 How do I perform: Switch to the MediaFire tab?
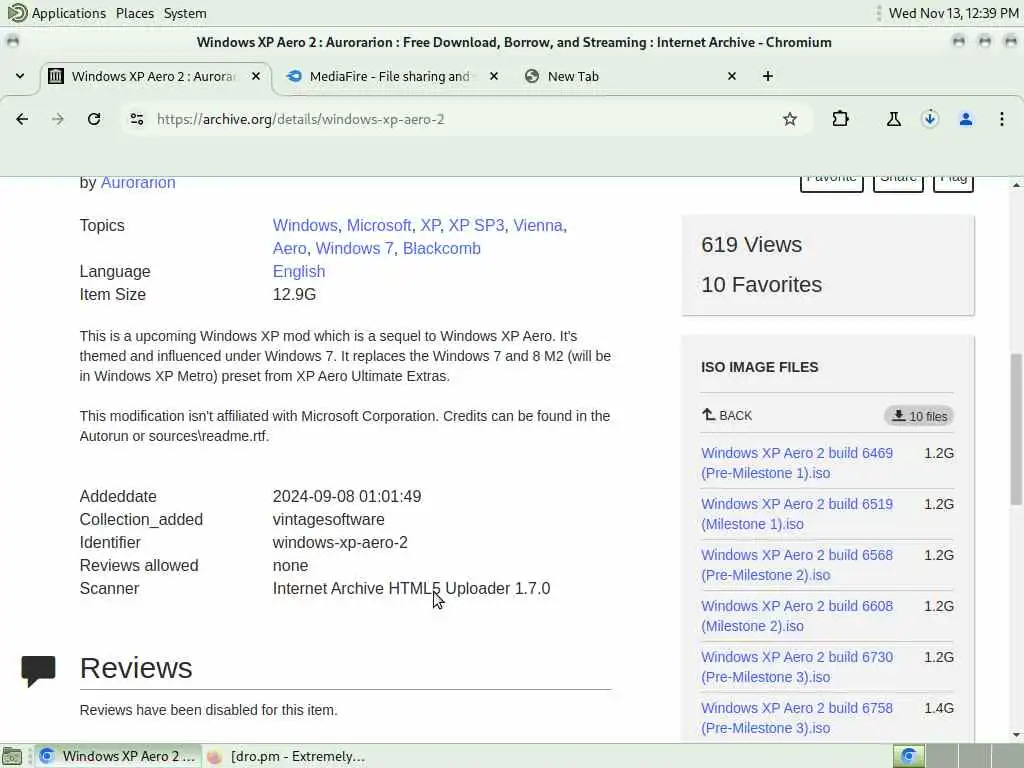[x=391, y=76]
